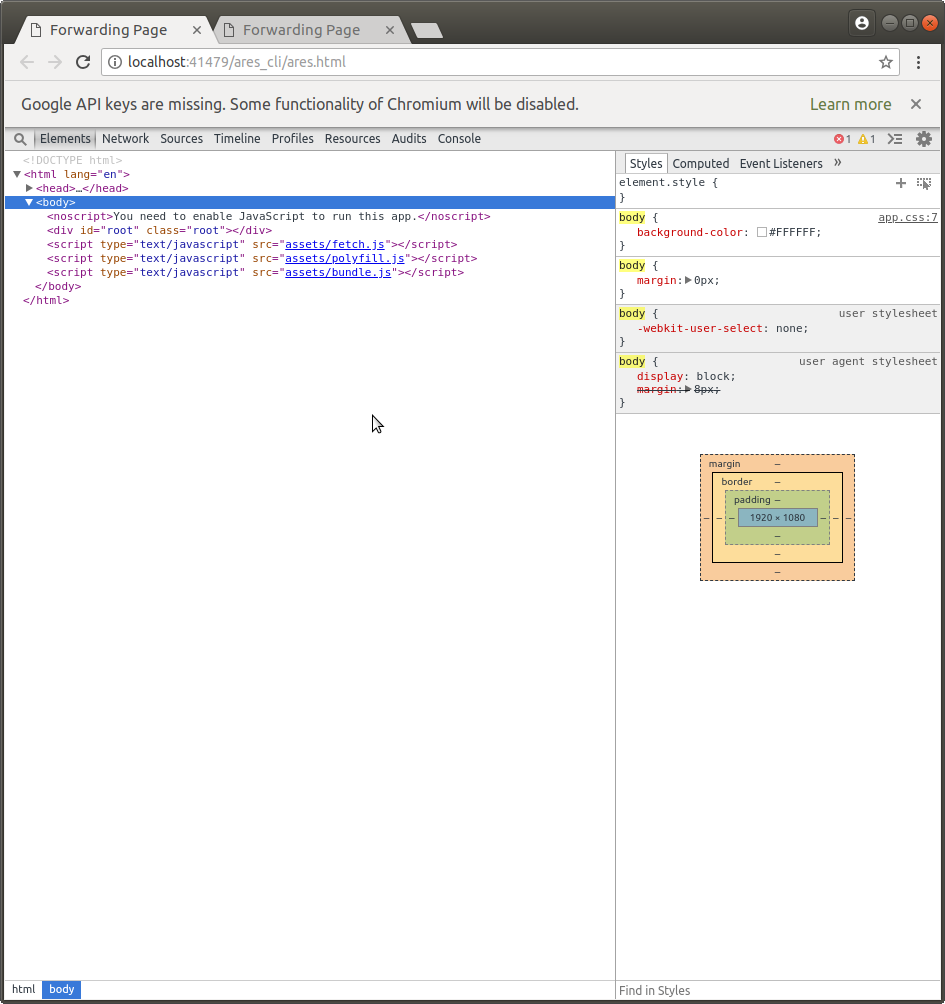Image resolution: width=945 pixels, height=1004 pixels.
Task: Click the display: block property
Action: [686, 376]
